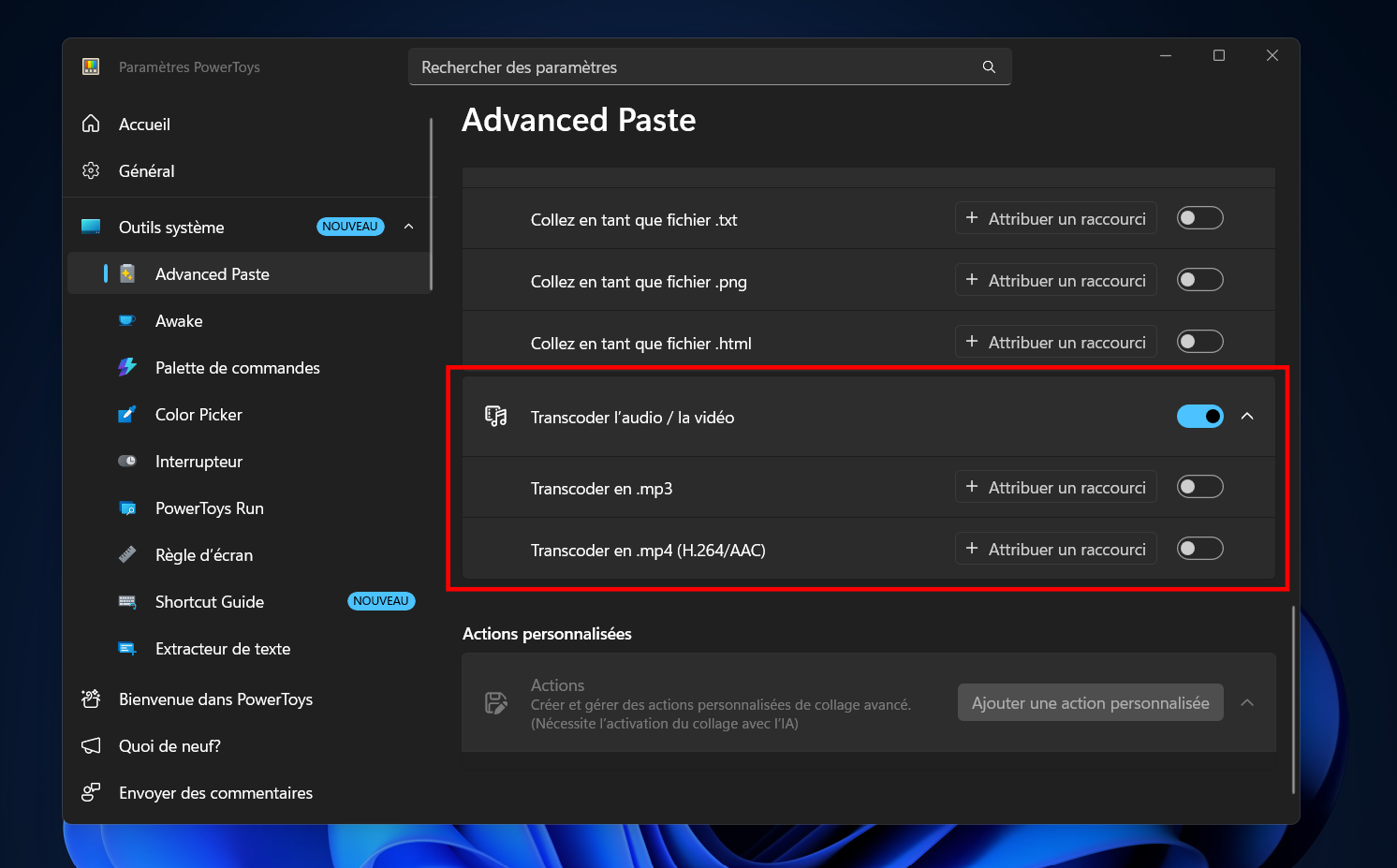This screenshot has width=1397, height=868.
Task: Enable Transcoder en .mp4 (H.264/AAC) toggle
Action: pyautogui.click(x=1200, y=549)
